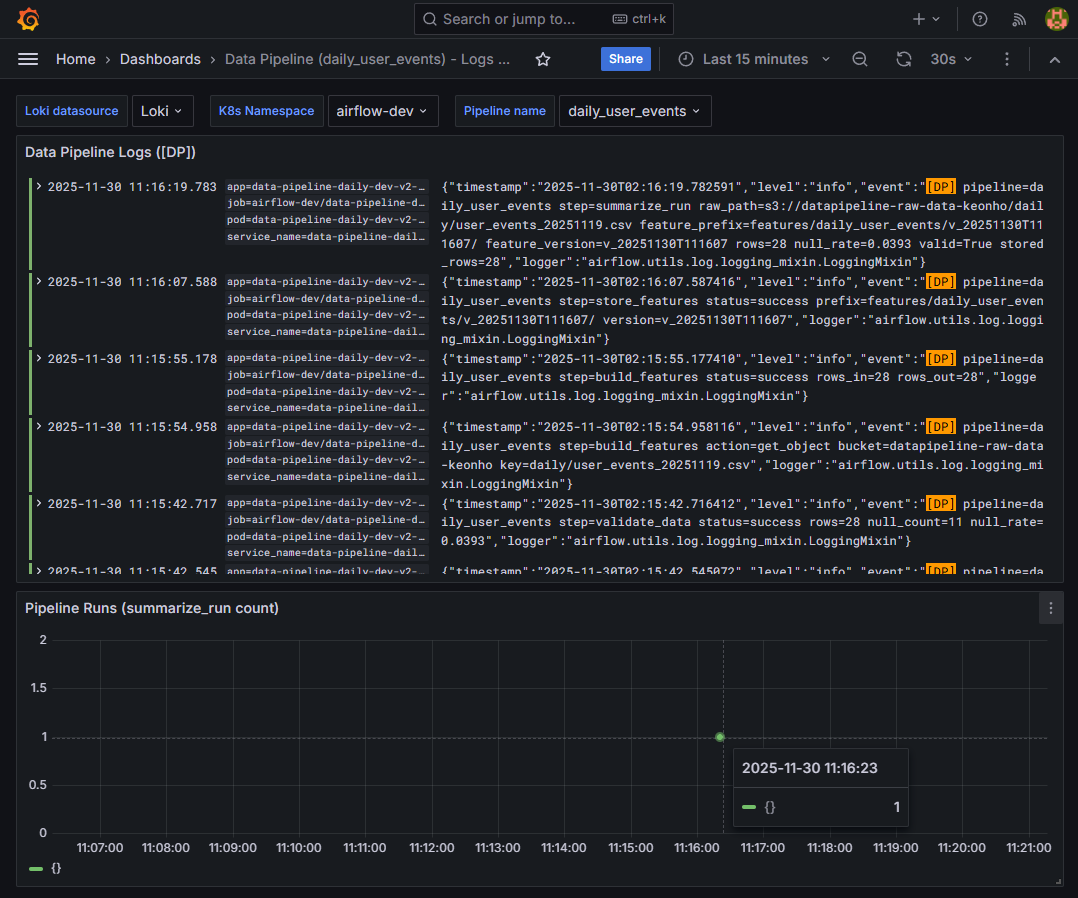Star the current dashboard
The width and height of the screenshot is (1078, 898).
542,59
